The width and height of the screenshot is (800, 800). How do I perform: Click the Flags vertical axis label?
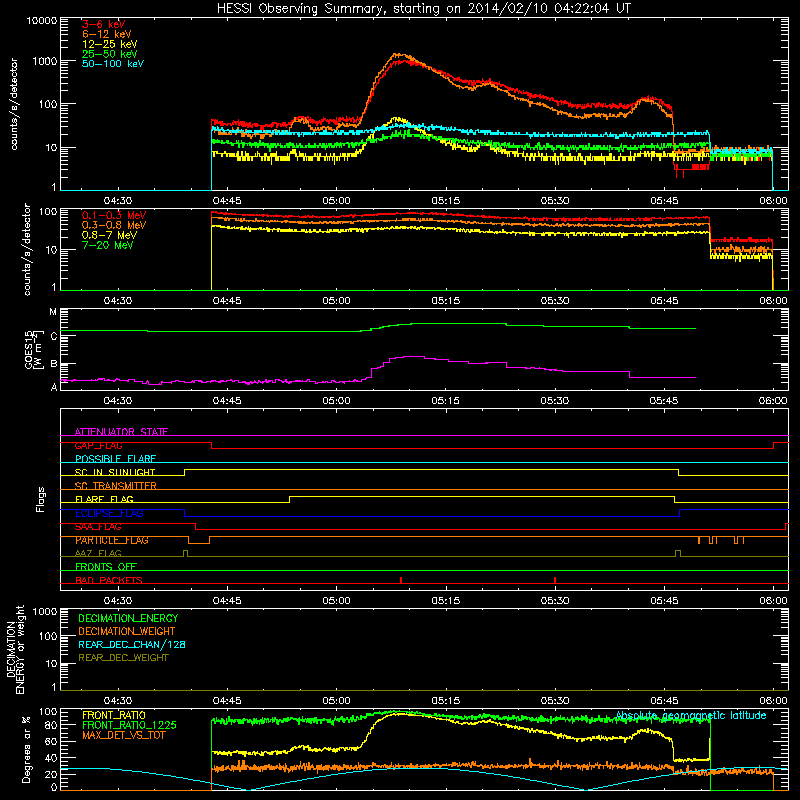[x=41, y=499]
